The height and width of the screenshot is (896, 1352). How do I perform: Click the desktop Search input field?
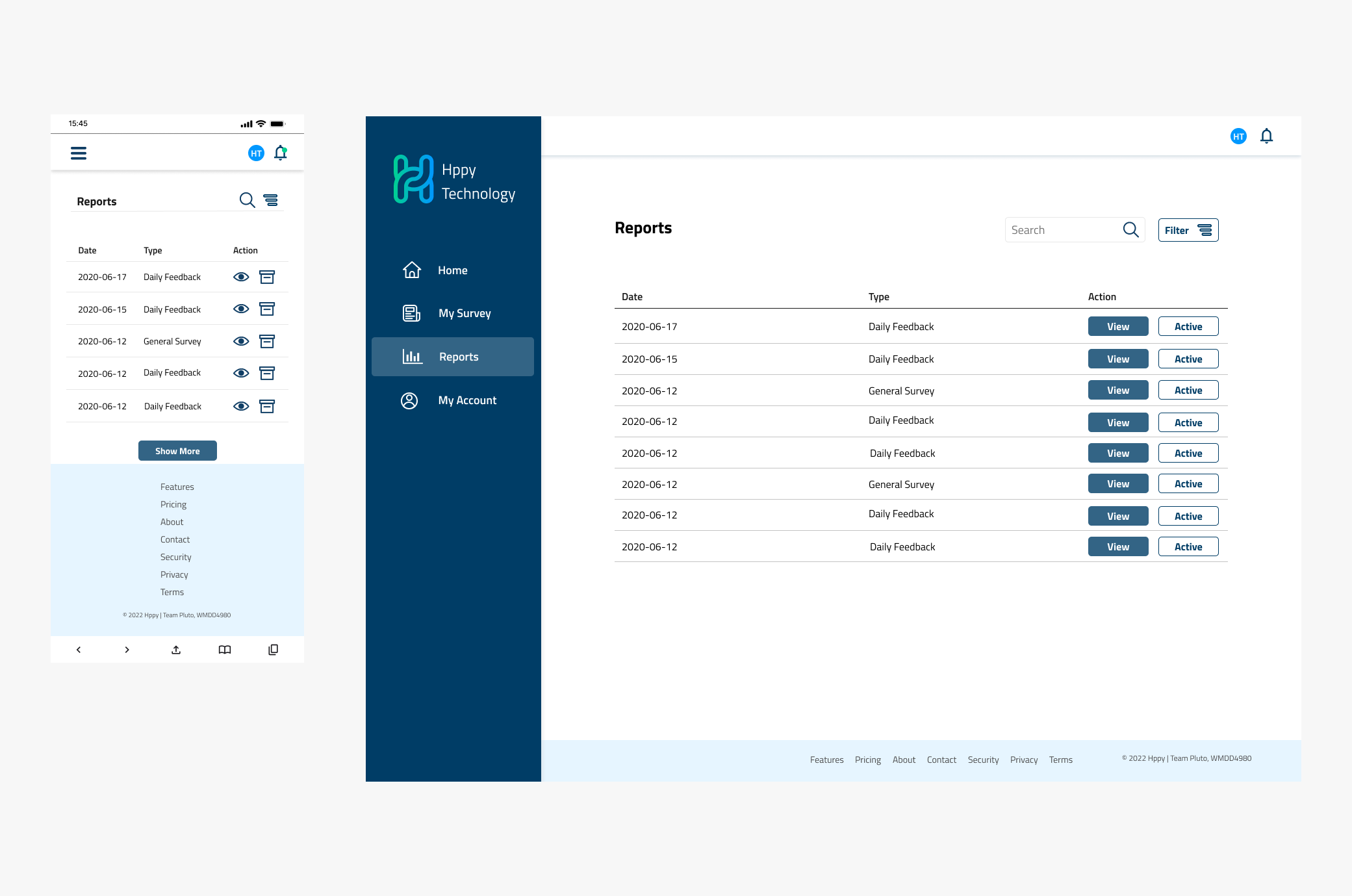click(1062, 230)
